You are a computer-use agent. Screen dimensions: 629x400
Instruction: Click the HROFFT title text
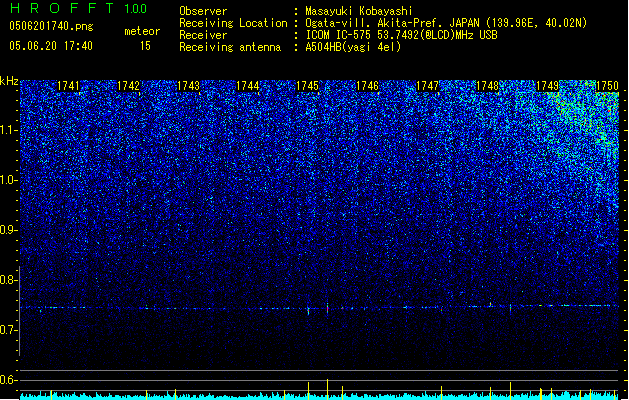coord(62,8)
